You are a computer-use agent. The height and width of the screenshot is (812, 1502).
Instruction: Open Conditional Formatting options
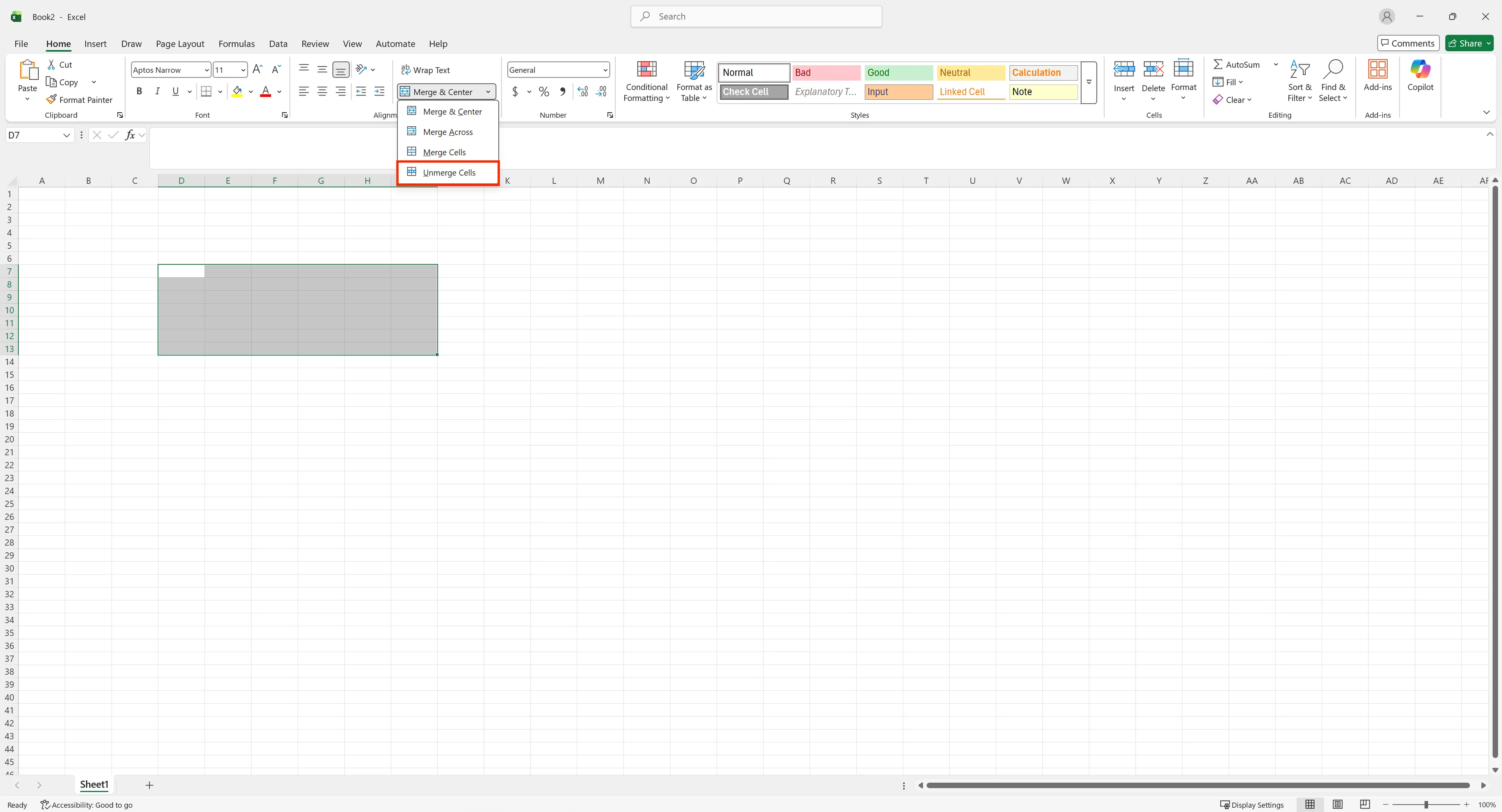(x=646, y=81)
